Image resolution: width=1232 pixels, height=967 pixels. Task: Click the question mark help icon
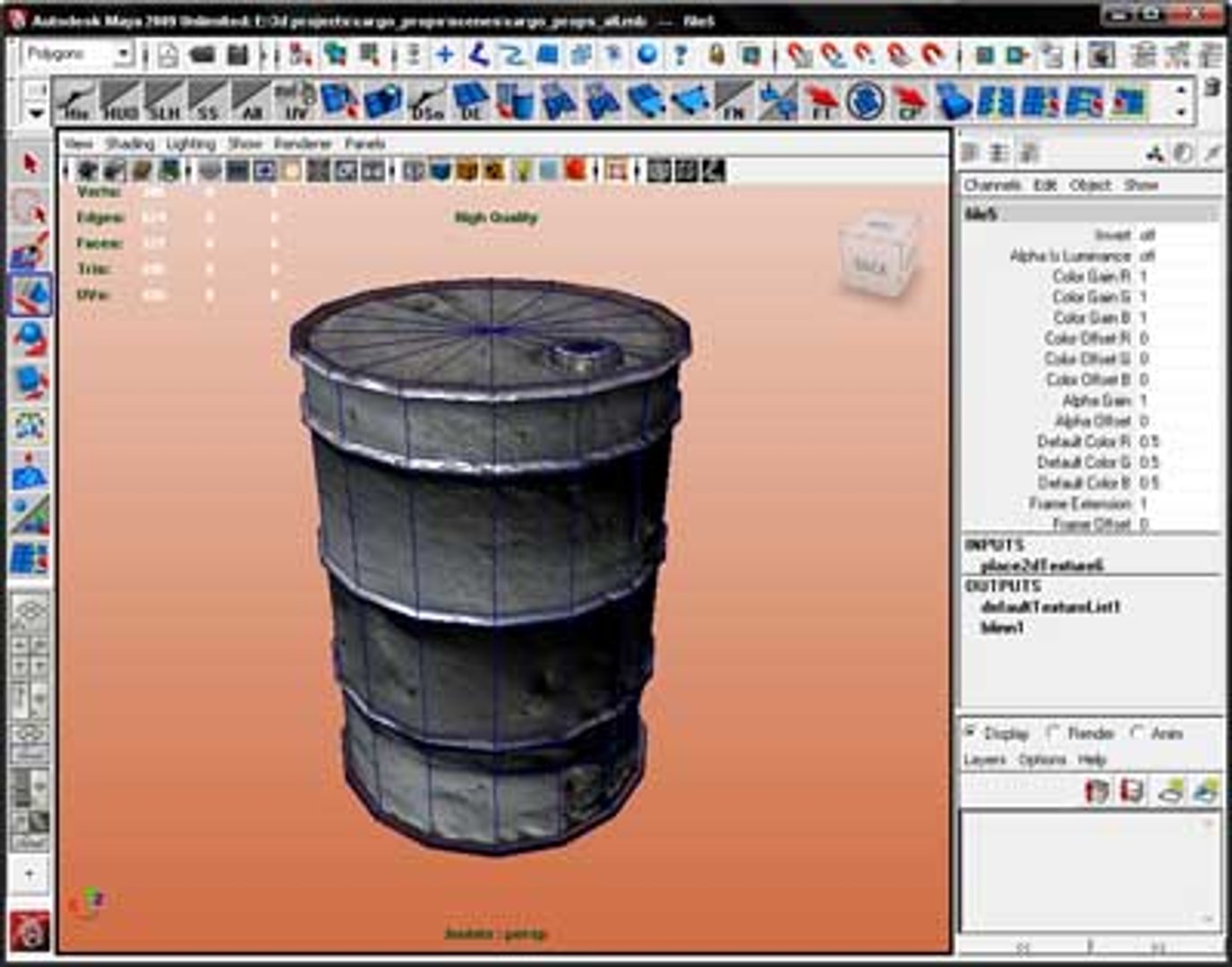(680, 56)
